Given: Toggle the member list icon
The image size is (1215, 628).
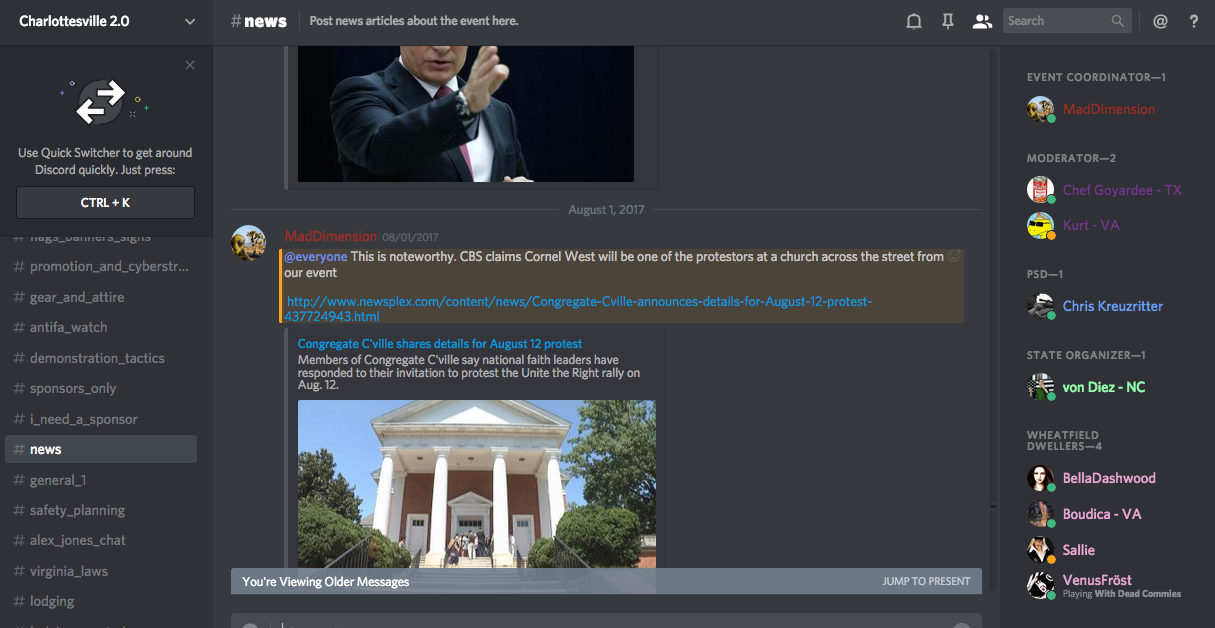Looking at the screenshot, I should pyautogui.click(x=982, y=21).
